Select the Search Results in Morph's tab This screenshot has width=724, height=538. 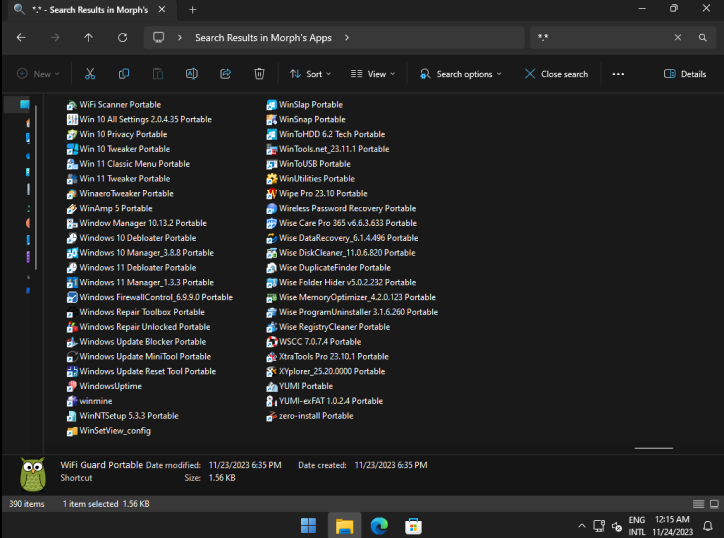(x=90, y=10)
